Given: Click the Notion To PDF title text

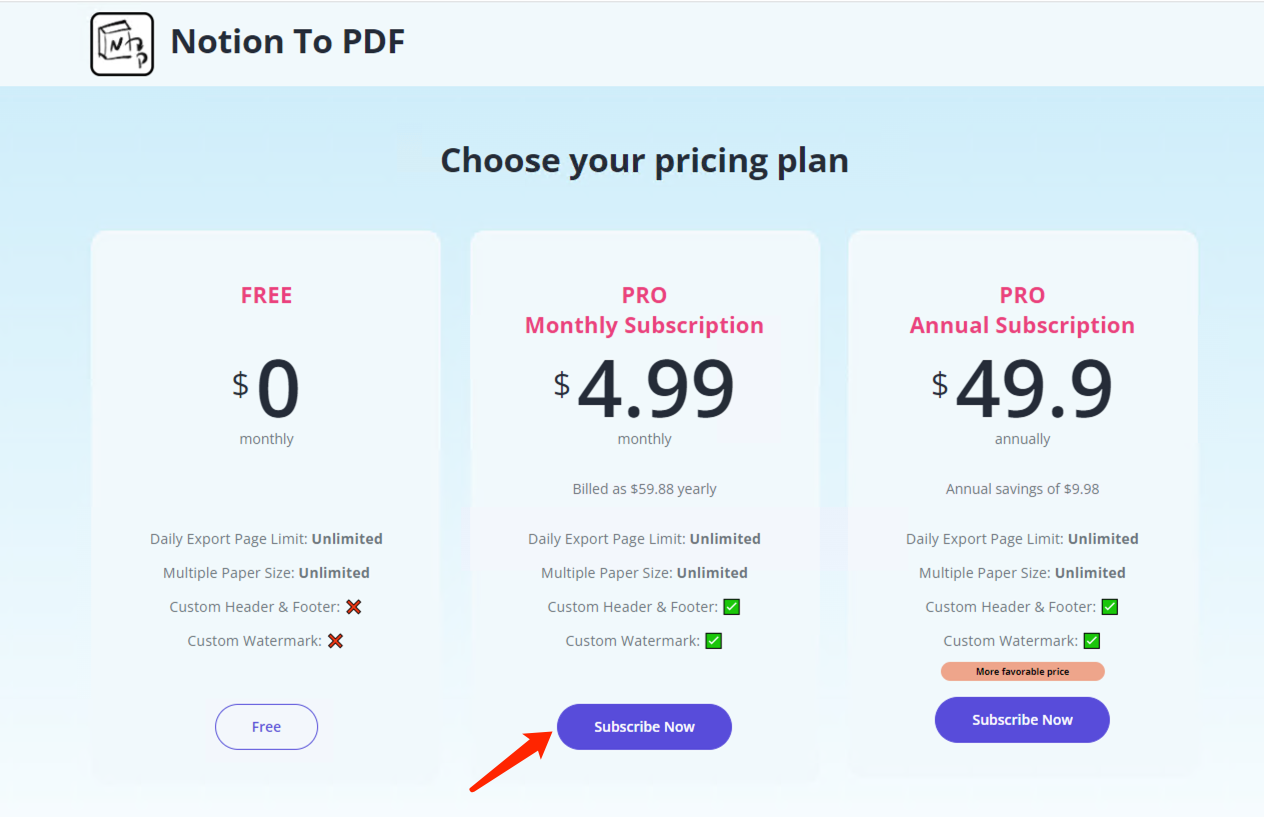Looking at the screenshot, I should [288, 41].
